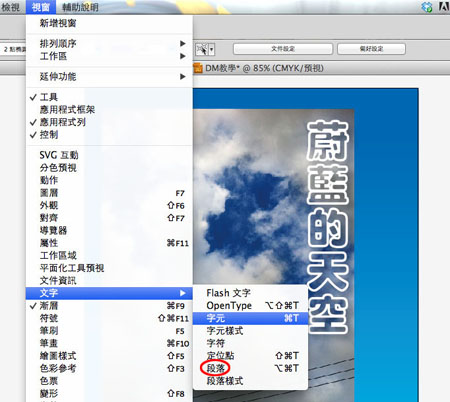Close the open 視窗 menu from the menu bar
This screenshot has width=450, height=402.
(41, 7)
